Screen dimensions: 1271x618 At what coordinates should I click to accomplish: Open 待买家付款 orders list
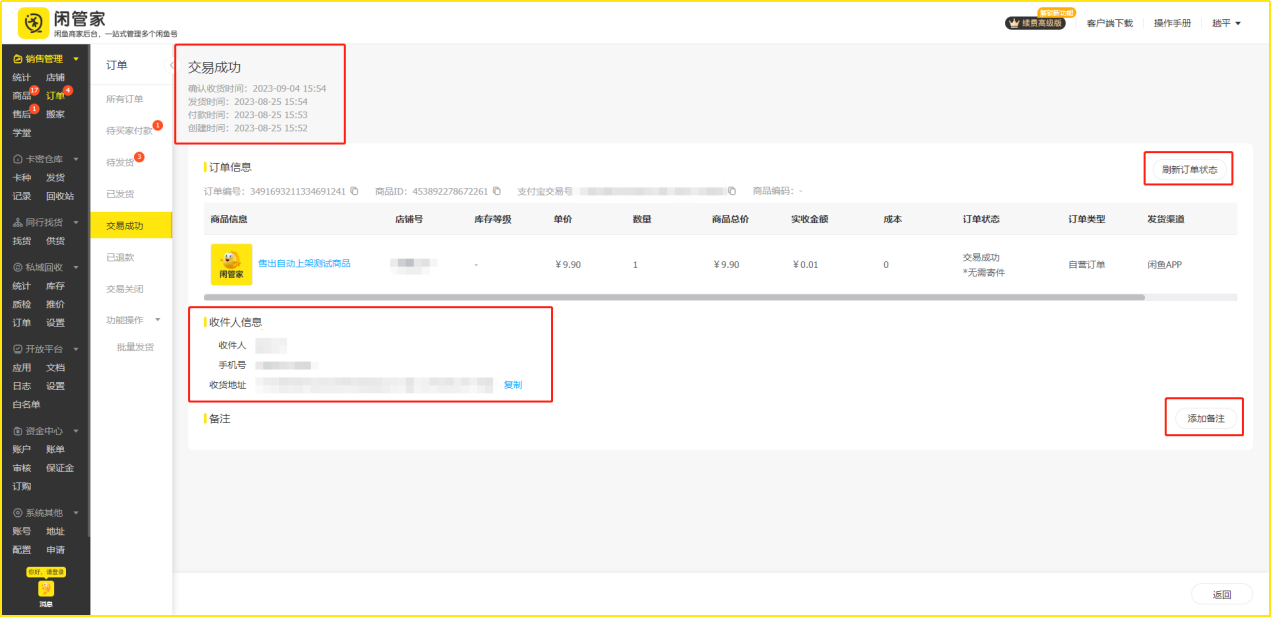click(x=129, y=131)
